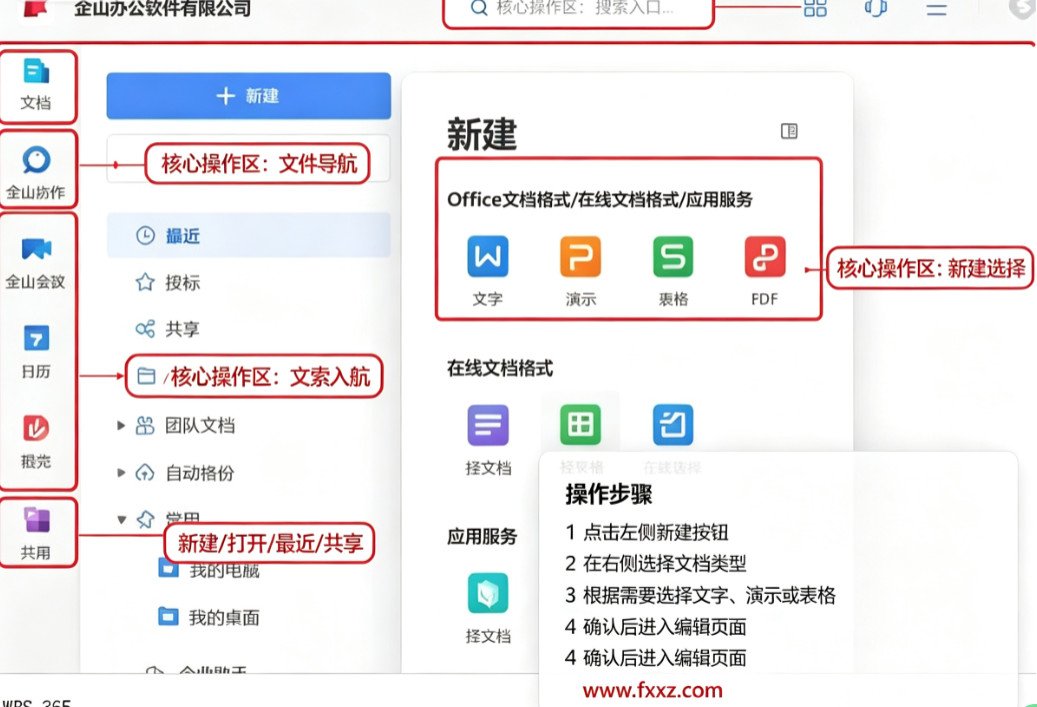Viewport: 1037px width, 707px height.
Task: Click the company name 金山办公软件有限公司
Action: tap(163, 9)
